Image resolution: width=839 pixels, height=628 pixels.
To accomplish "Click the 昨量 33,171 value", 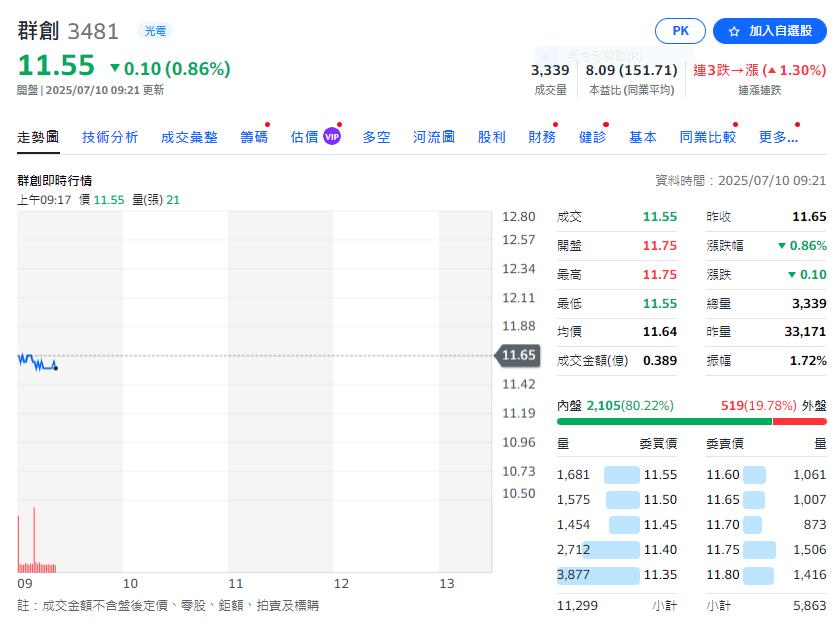I will click(x=805, y=332).
